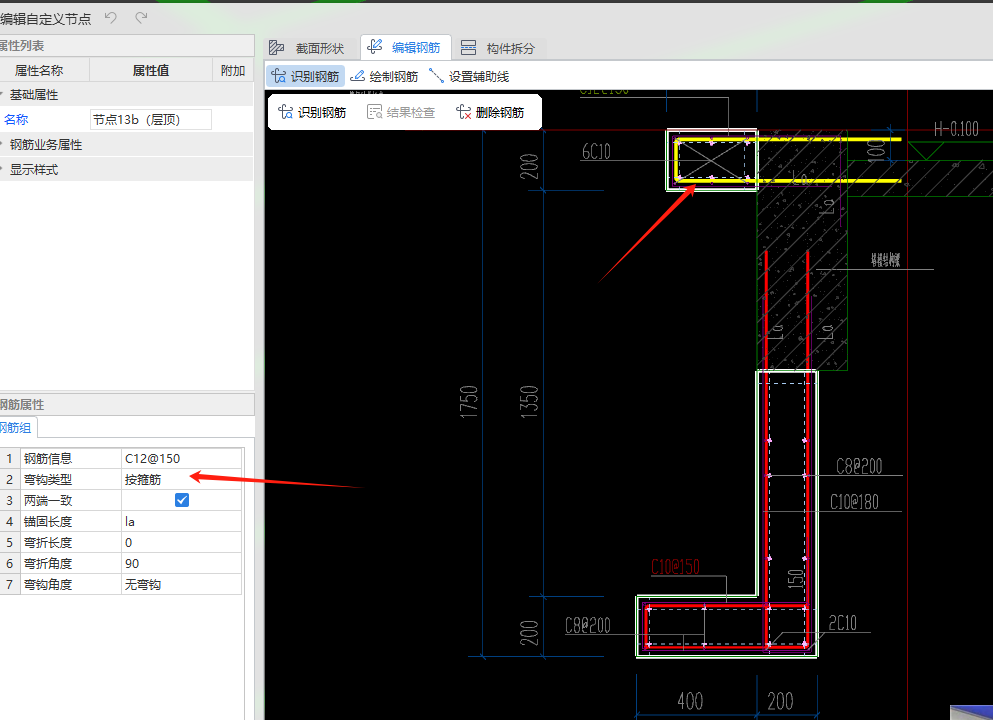The height and width of the screenshot is (720, 993).
Task: Click the 属性列表 panel header
Action: 127,46
